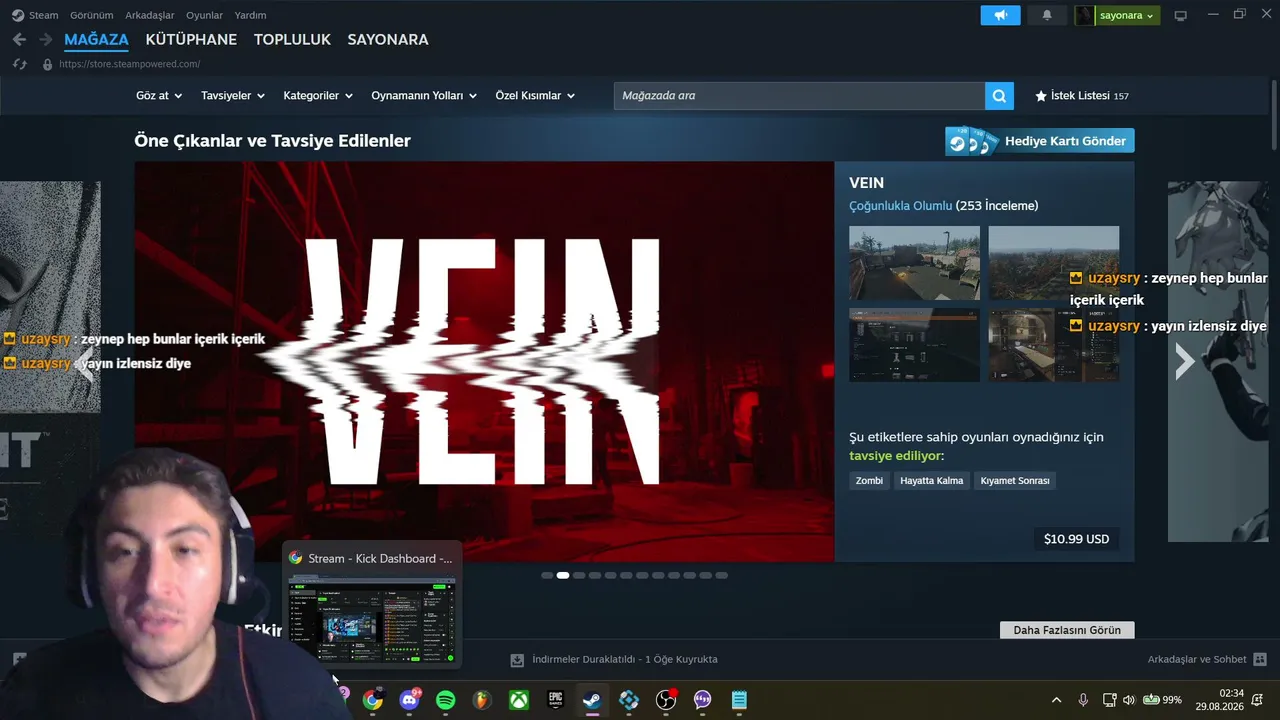Open the Steam menu
Image resolution: width=1280 pixels, height=720 pixels.
[x=43, y=15]
